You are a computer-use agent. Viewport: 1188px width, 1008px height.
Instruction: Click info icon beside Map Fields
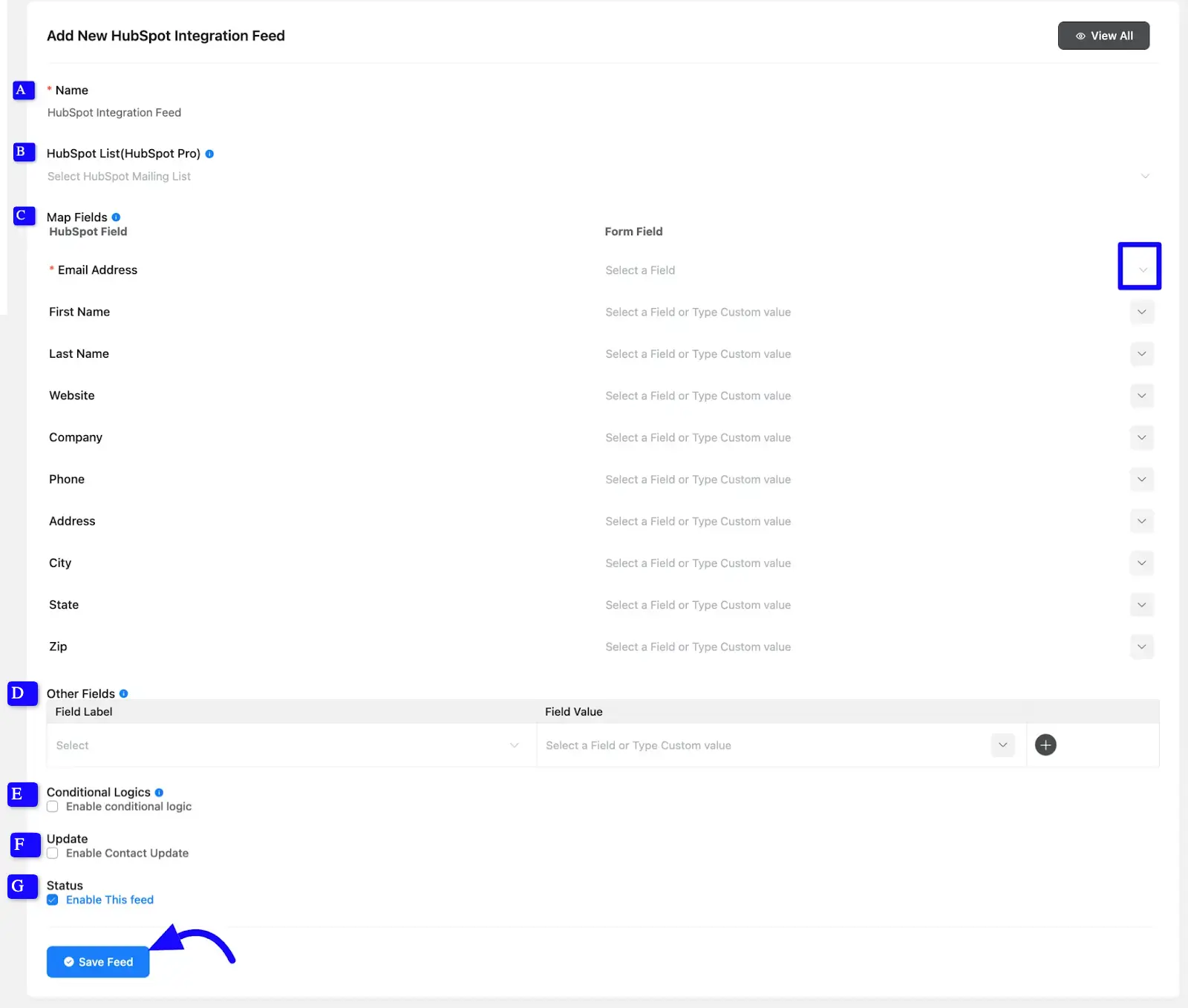click(116, 217)
